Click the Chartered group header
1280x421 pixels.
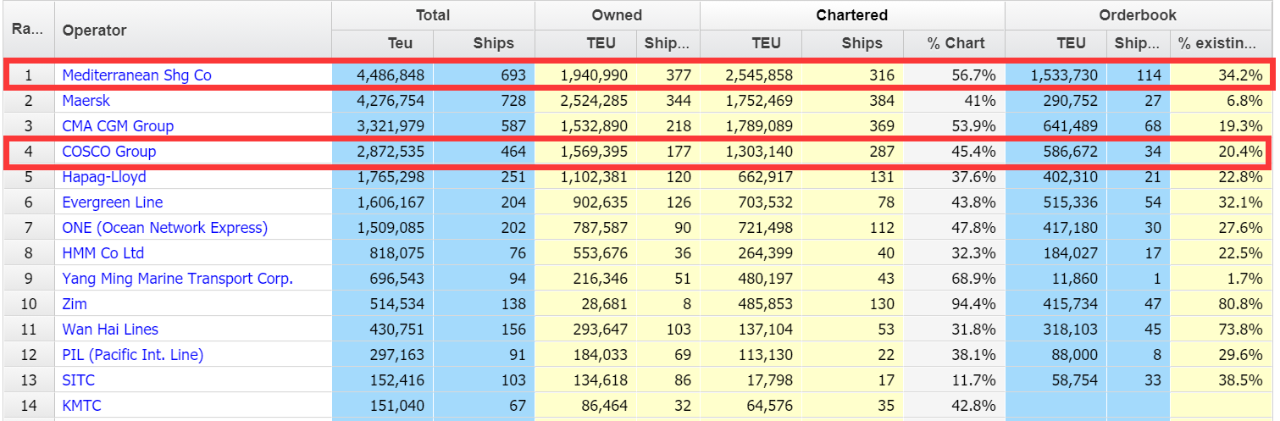(x=852, y=16)
